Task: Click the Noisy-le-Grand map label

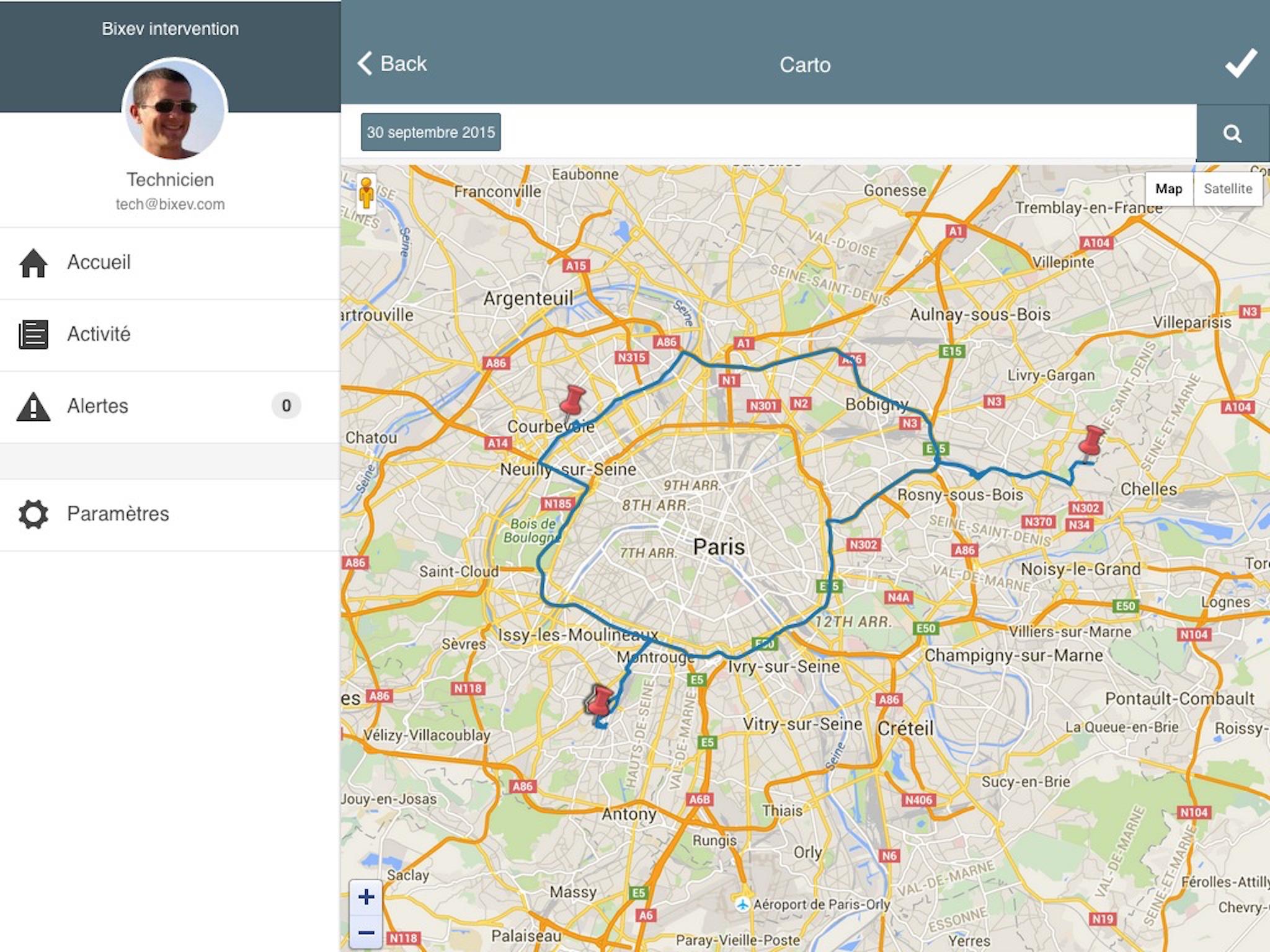Action: pyautogui.click(x=1081, y=569)
